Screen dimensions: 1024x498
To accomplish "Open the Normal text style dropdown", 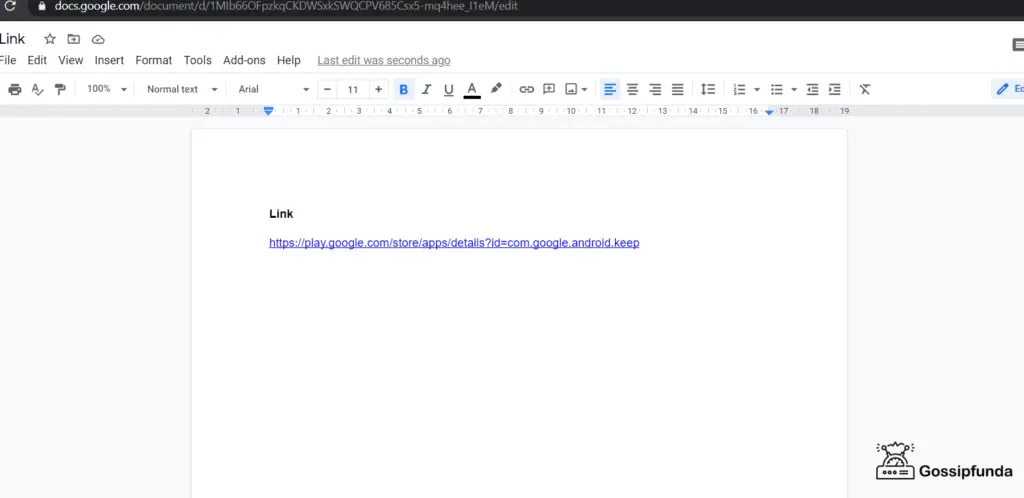I will point(182,89).
